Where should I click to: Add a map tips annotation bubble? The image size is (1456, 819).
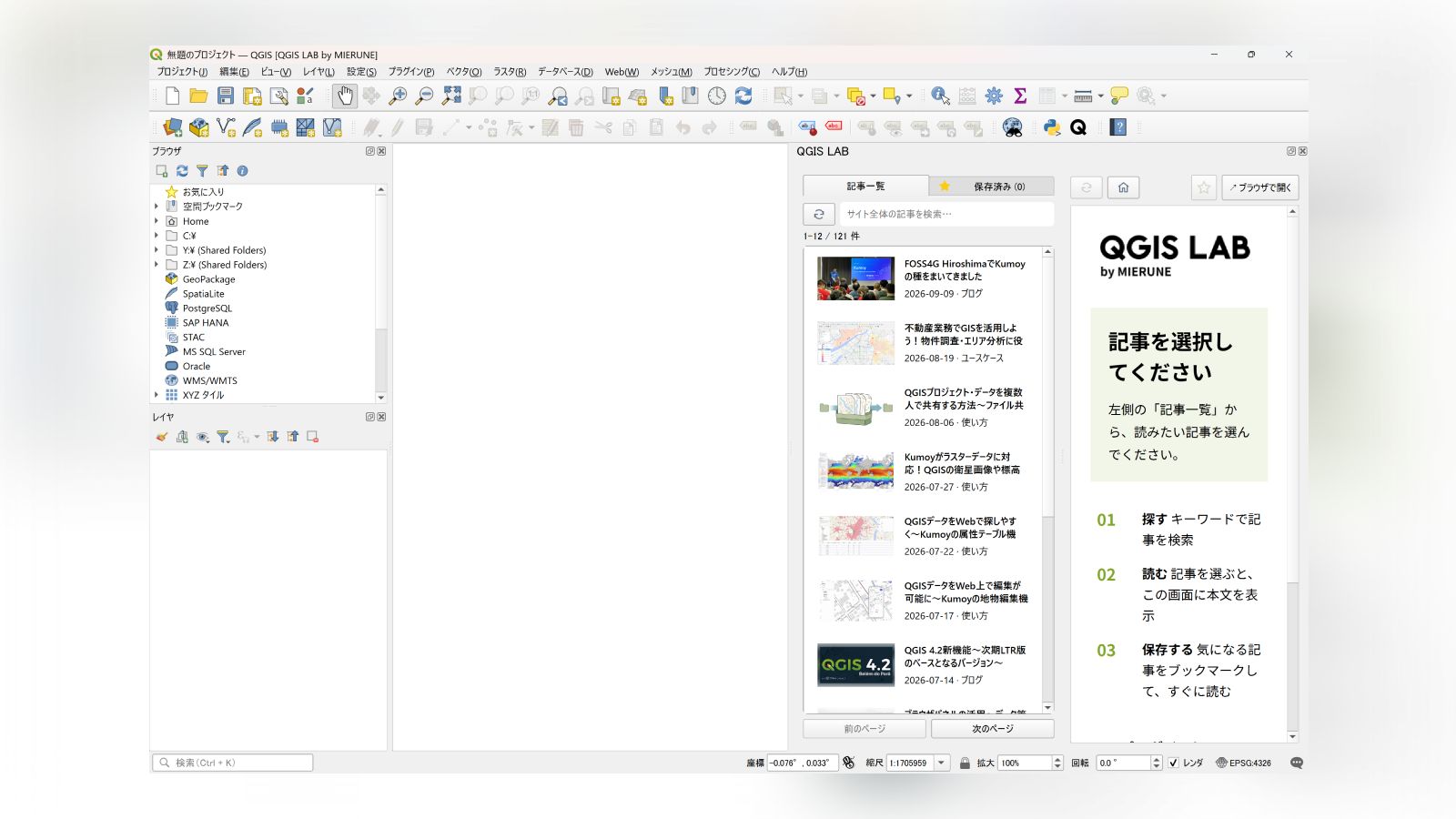pyautogui.click(x=1119, y=96)
